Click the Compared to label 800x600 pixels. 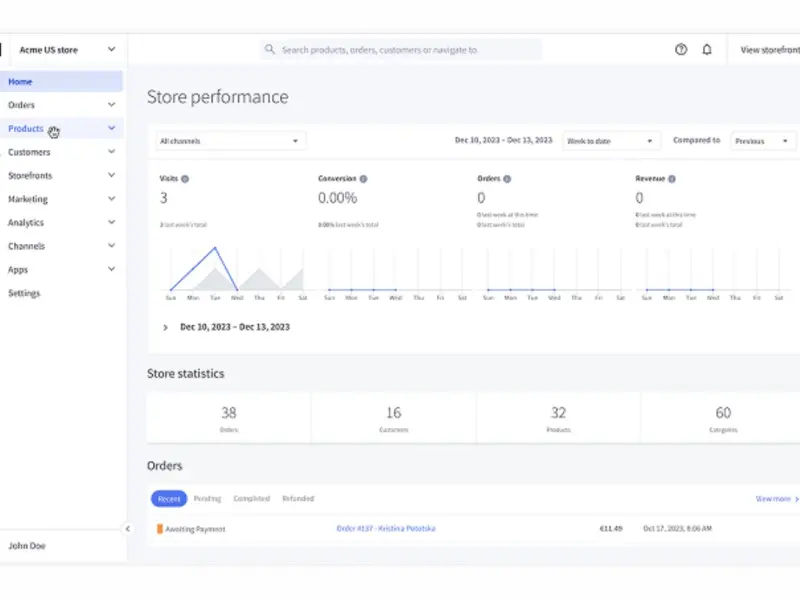point(696,140)
